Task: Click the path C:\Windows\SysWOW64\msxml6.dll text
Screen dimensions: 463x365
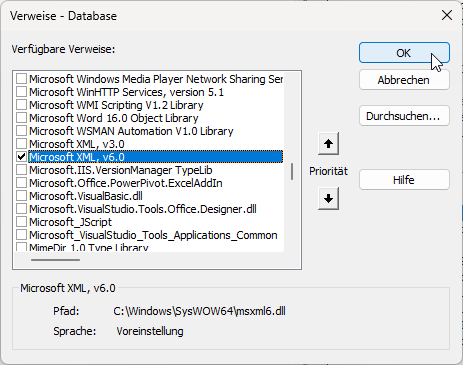Action: [199, 311]
